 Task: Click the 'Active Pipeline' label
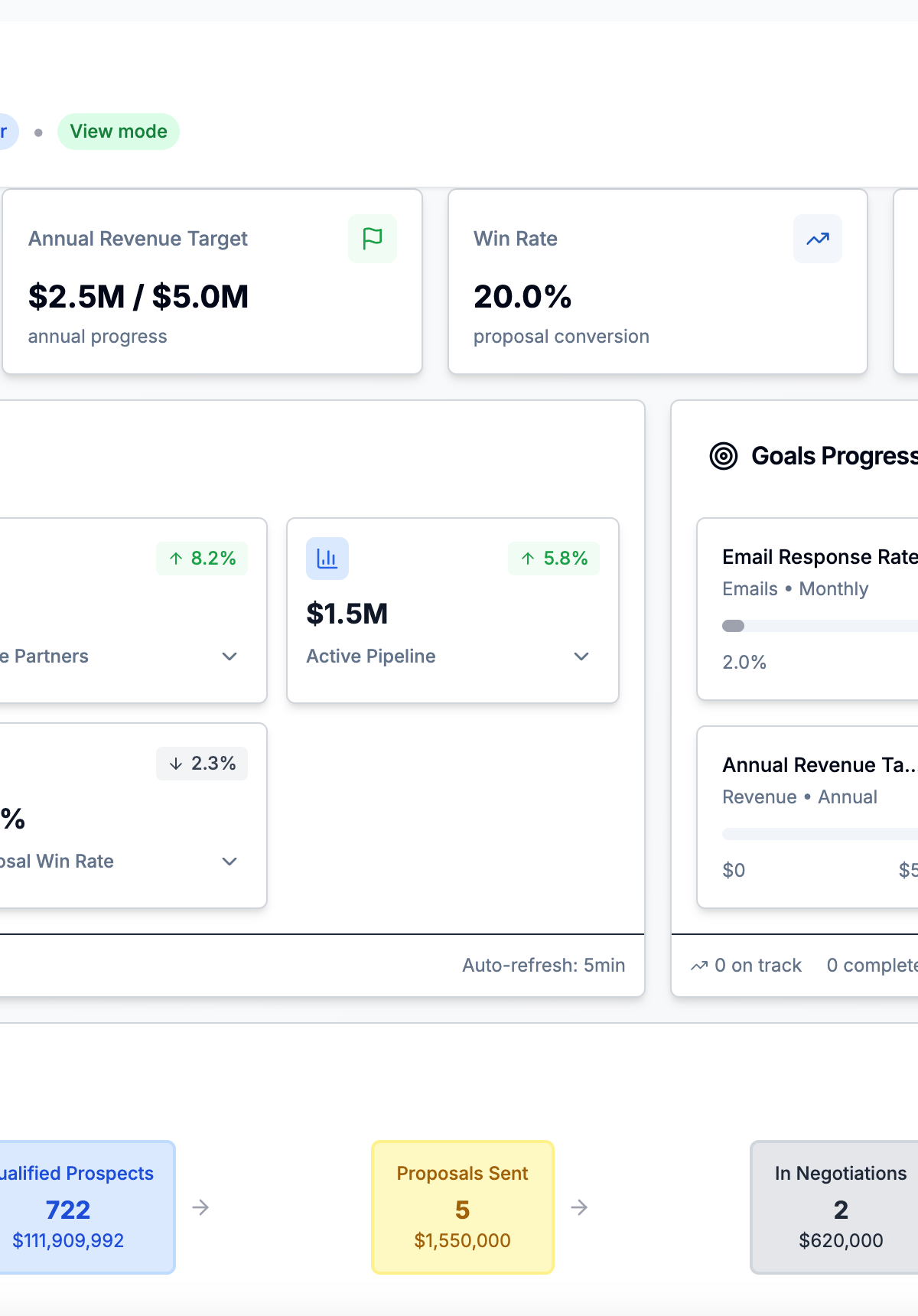371,656
